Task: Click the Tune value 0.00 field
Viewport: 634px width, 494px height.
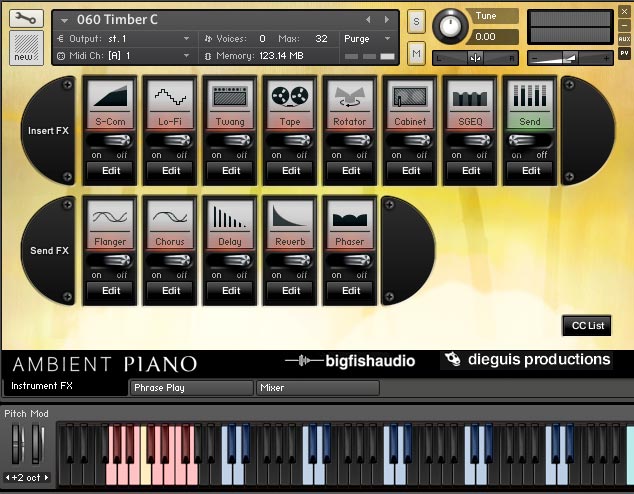Action: coord(492,37)
